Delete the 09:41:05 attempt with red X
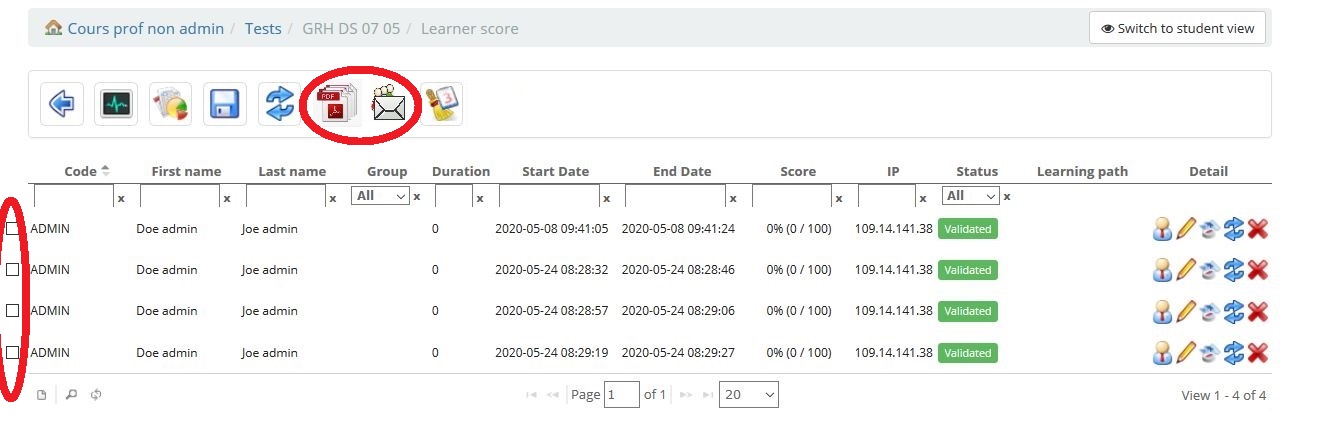This screenshot has width=1342, height=435. pos(1258,229)
